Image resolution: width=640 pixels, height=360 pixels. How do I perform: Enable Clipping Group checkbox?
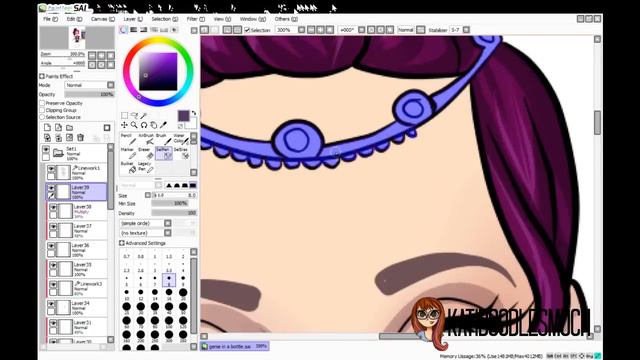pos(42,110)
